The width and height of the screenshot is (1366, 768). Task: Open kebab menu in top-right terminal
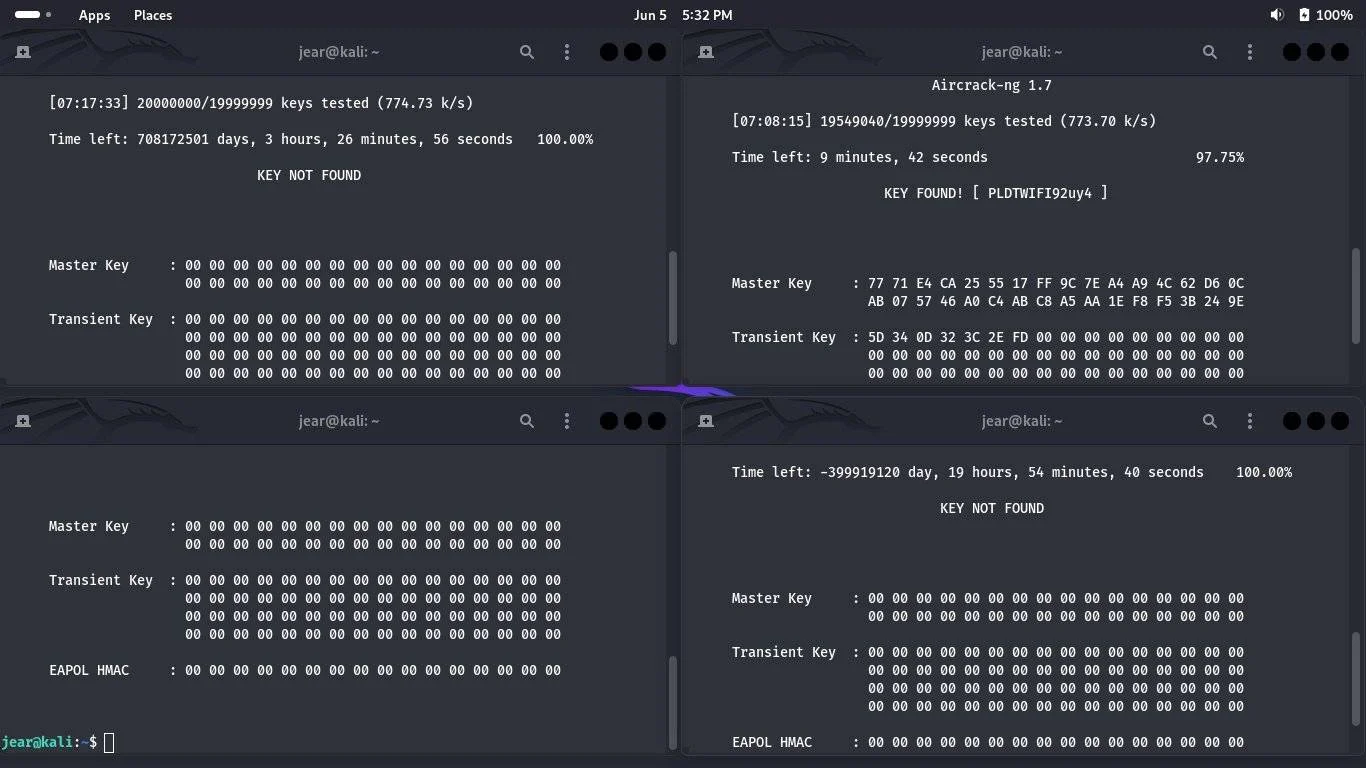coord(1250,52)
